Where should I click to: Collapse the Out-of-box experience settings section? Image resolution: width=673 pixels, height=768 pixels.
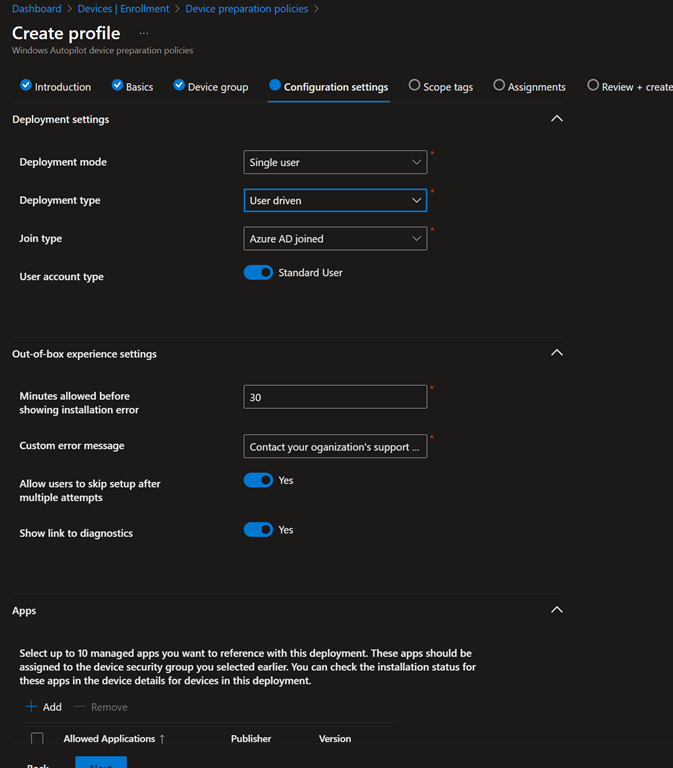tap(557, 353)
